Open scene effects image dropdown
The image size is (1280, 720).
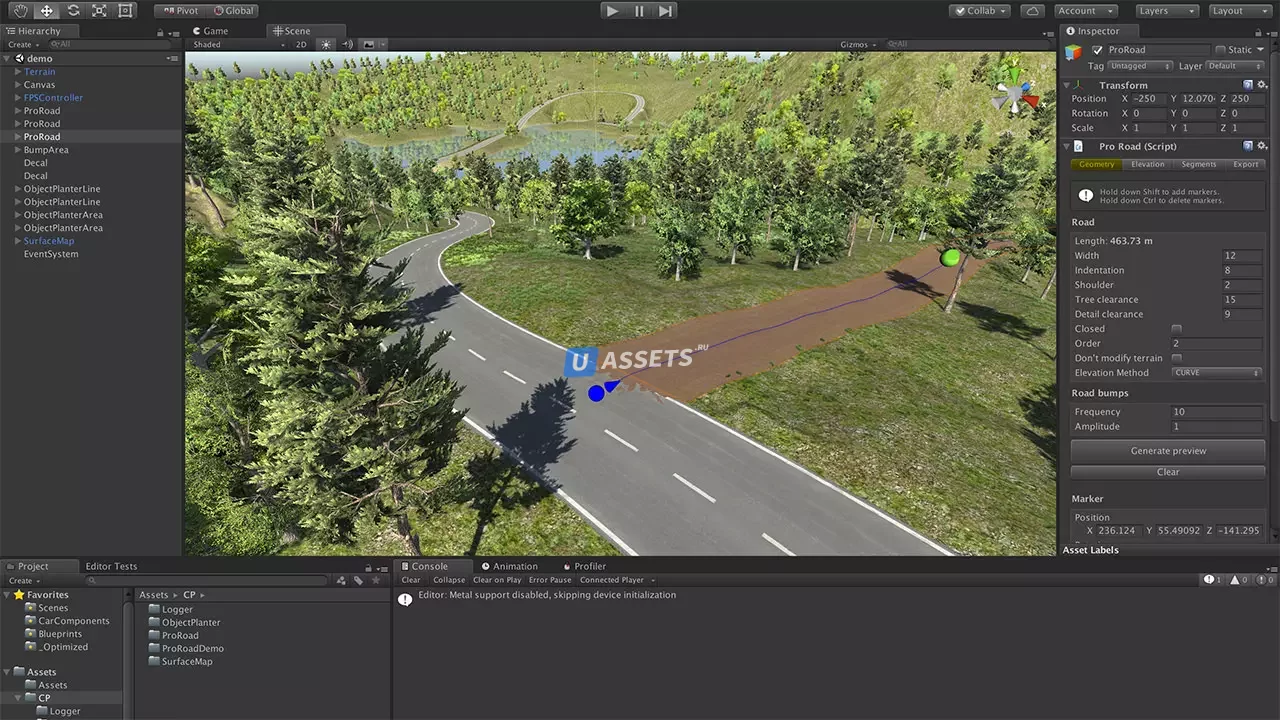(374, 44)
